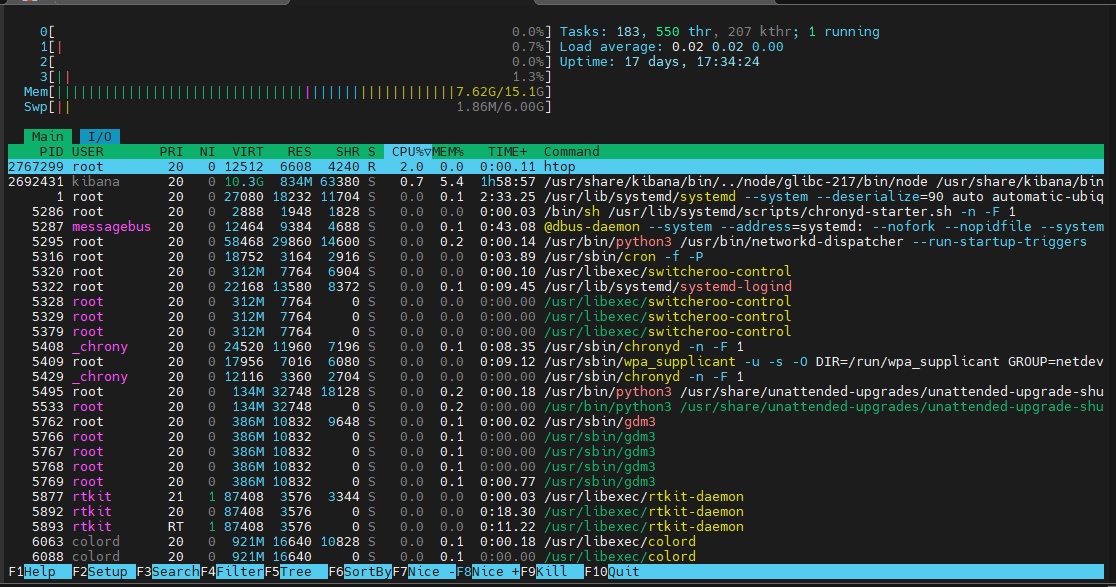Select the wpa_supplicant process row

(556, 361)
